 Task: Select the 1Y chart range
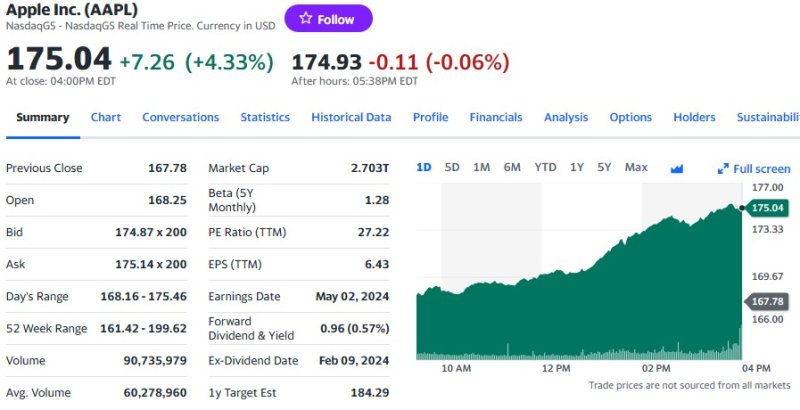[577, 167]
